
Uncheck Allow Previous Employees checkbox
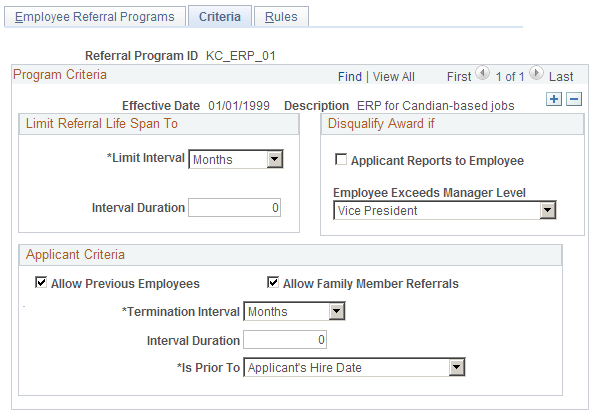point(41,282)
